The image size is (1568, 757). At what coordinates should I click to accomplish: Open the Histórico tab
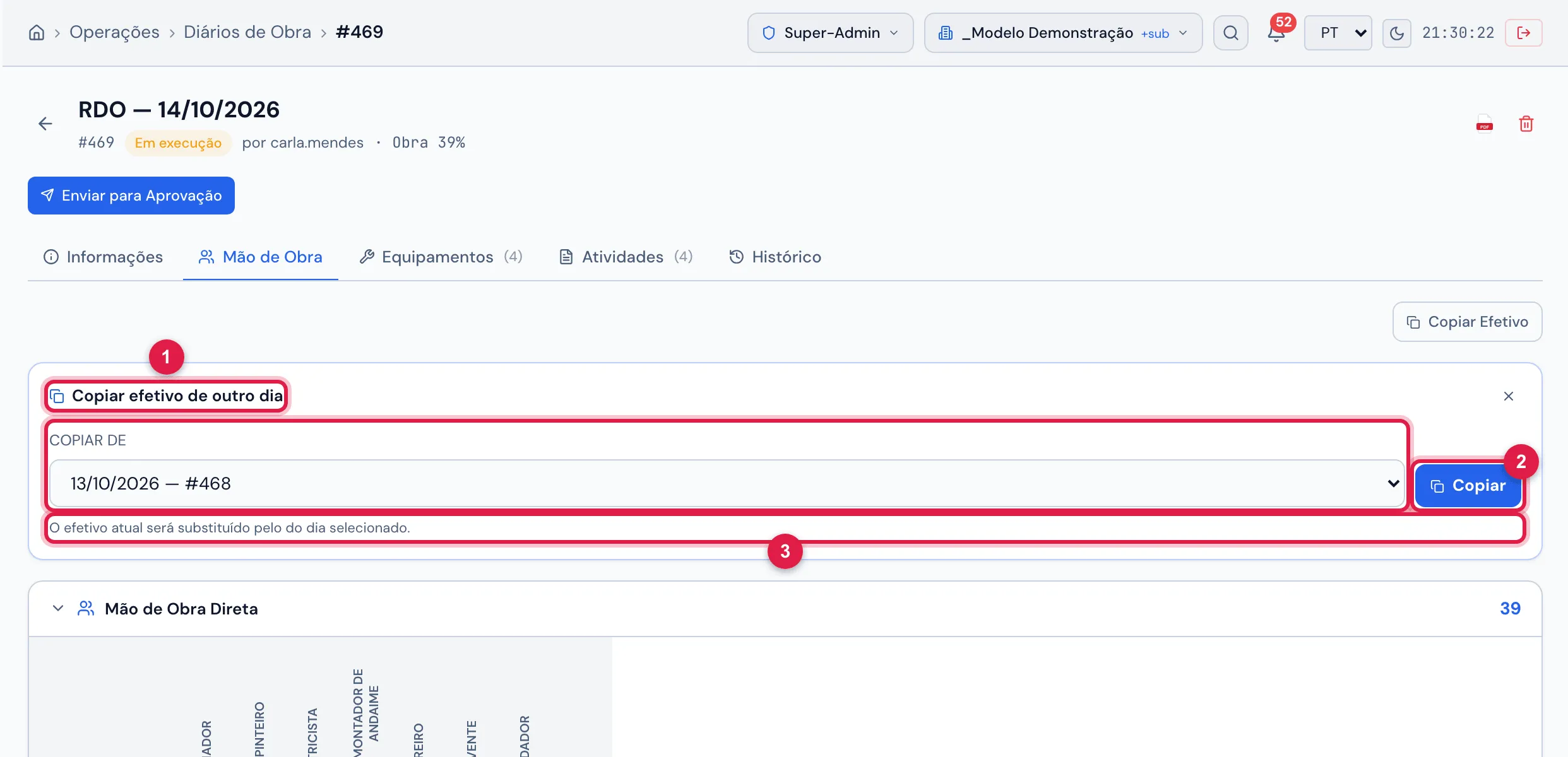(x=775, y=257)
